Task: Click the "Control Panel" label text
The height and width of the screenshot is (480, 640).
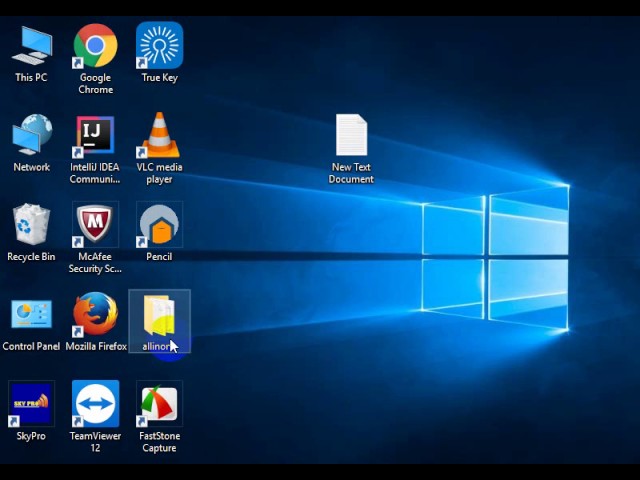Action: [31, 346]
